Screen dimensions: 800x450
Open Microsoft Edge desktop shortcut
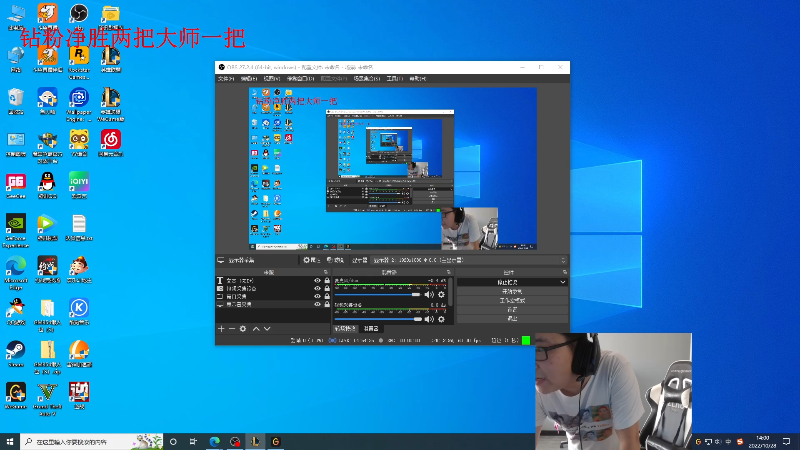pos(16,273)
